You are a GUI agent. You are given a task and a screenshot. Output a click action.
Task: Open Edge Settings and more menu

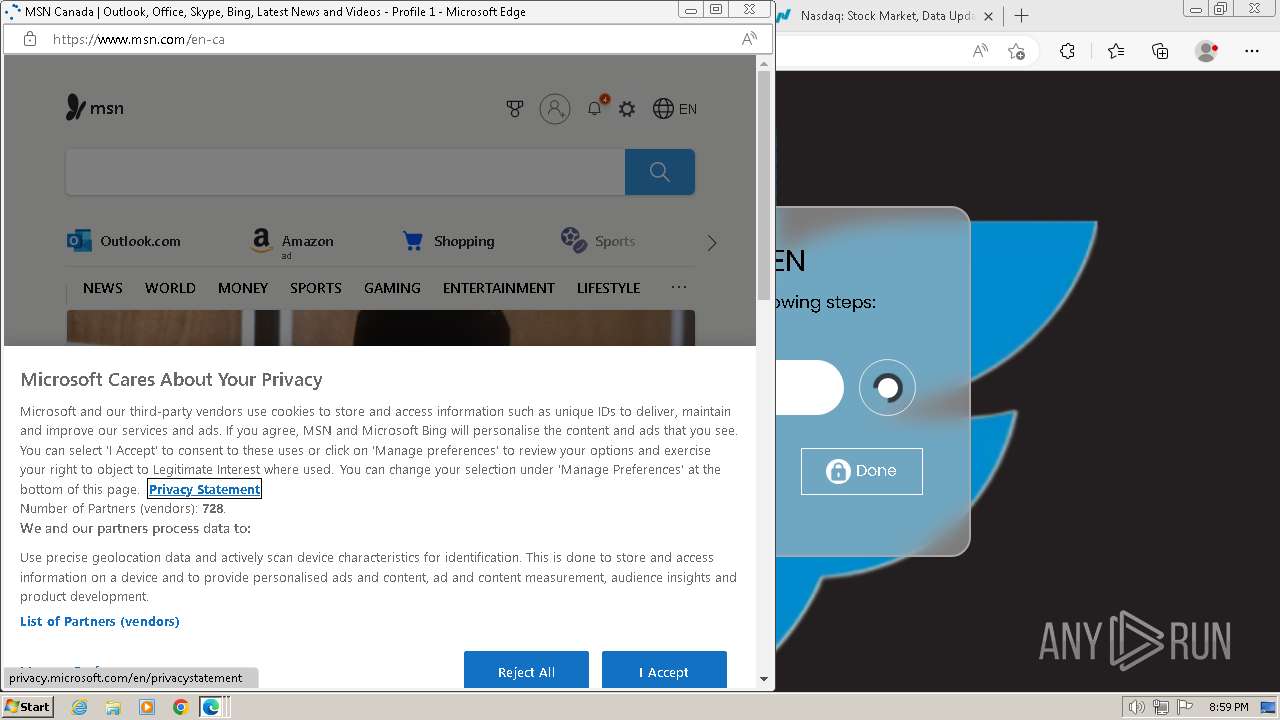coord(1252,51)
